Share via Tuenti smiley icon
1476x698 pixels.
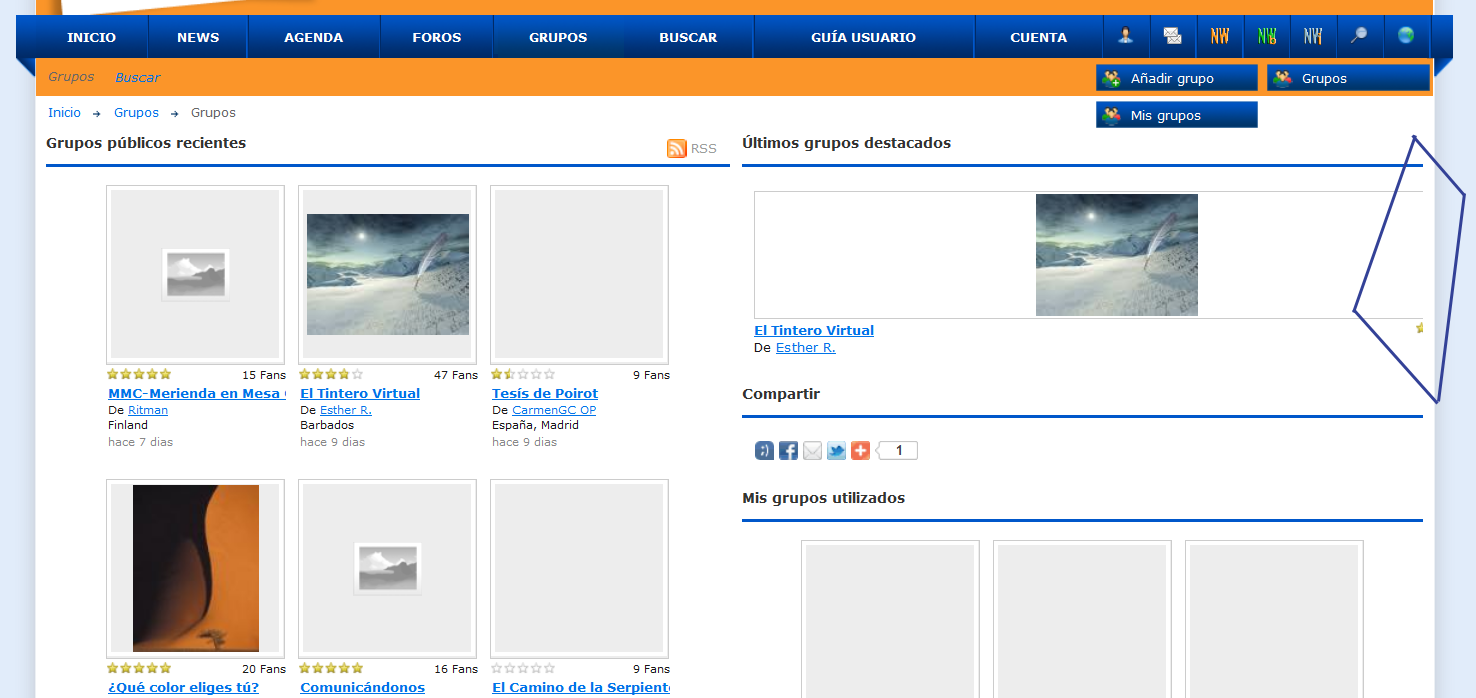click(x=764, y=451)
